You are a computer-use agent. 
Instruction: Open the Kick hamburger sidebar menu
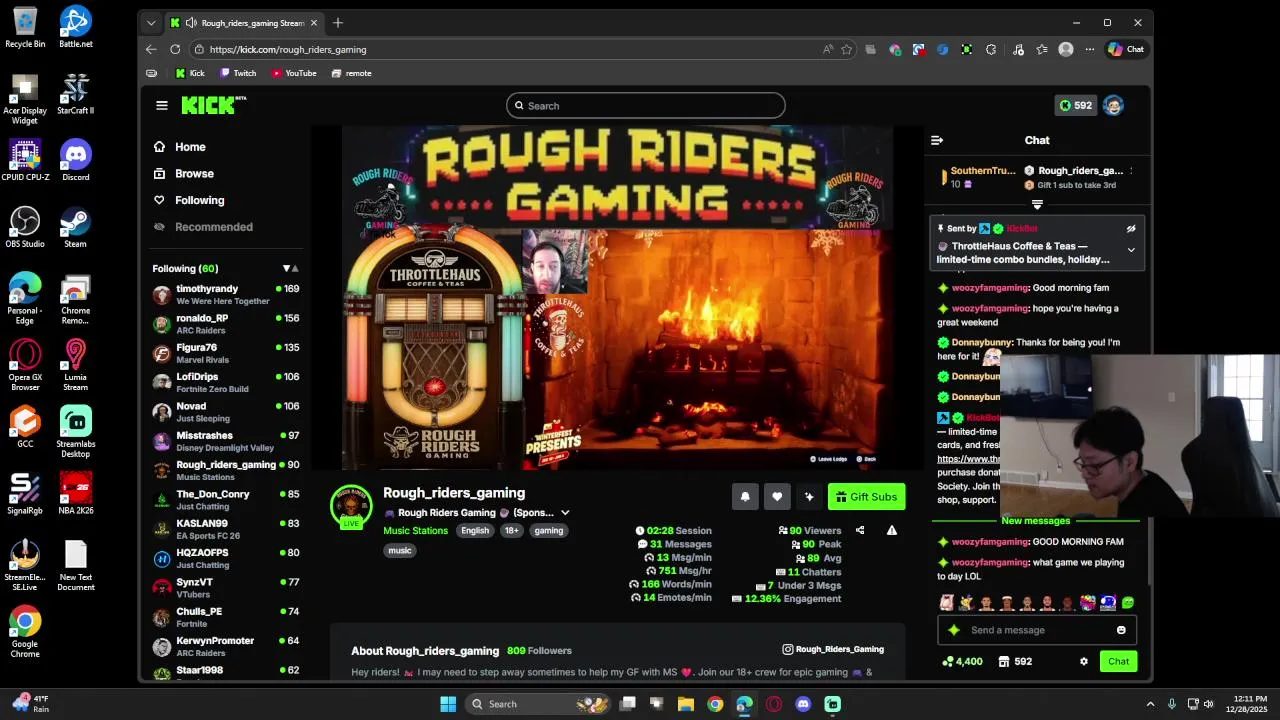point(162,105)
